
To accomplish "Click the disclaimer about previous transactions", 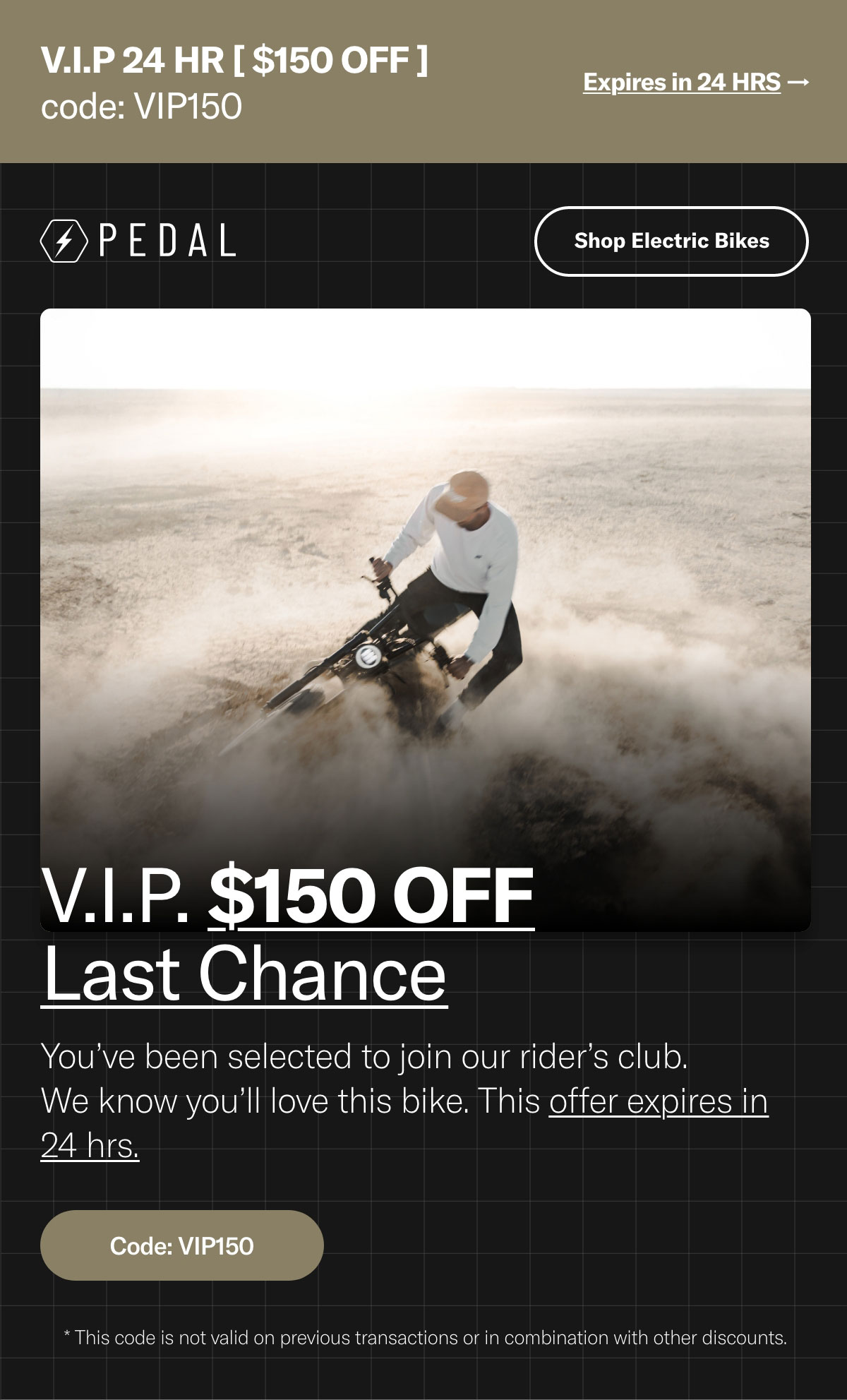I will point(425,1337).
